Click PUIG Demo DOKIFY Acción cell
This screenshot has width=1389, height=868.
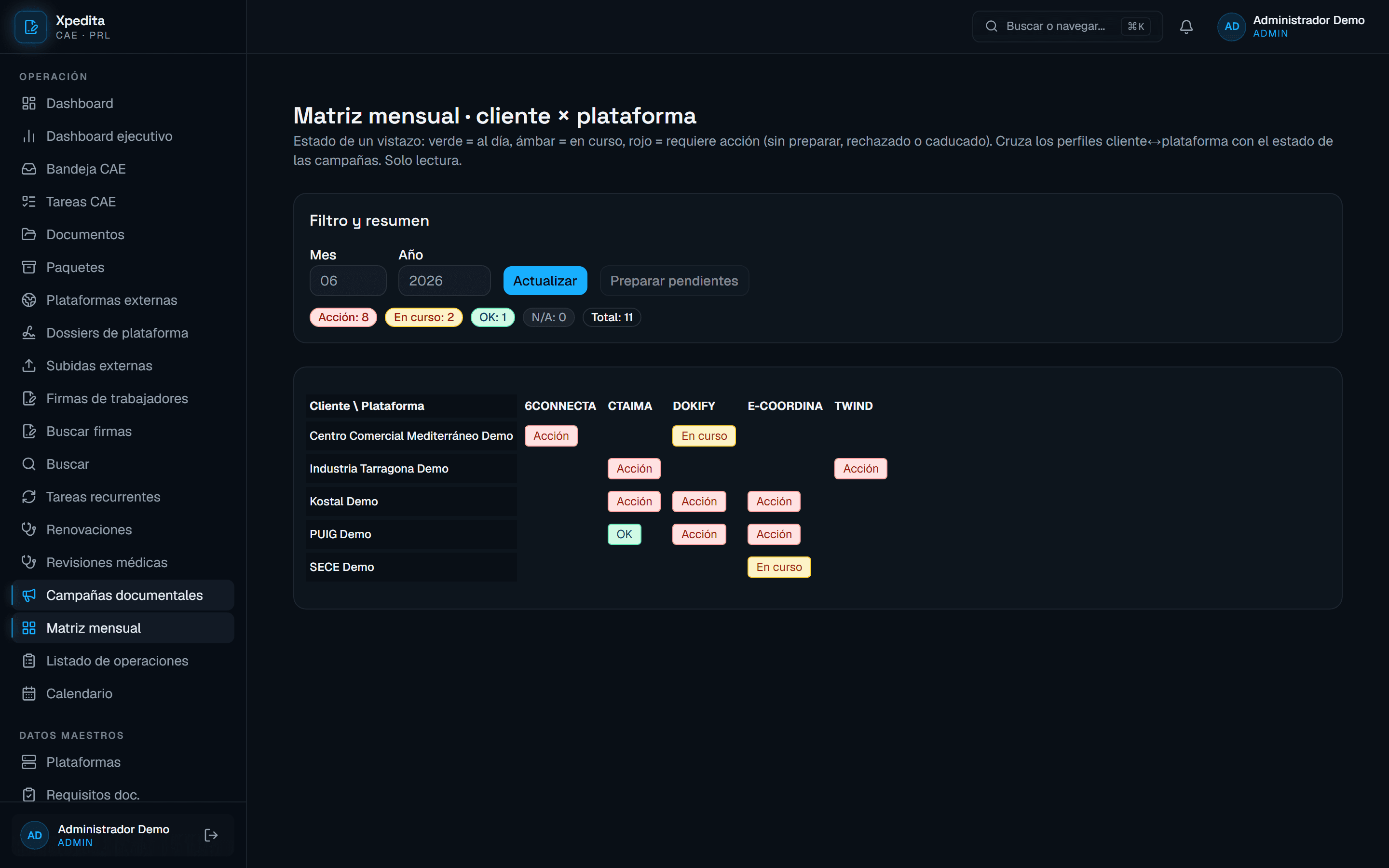698,534
